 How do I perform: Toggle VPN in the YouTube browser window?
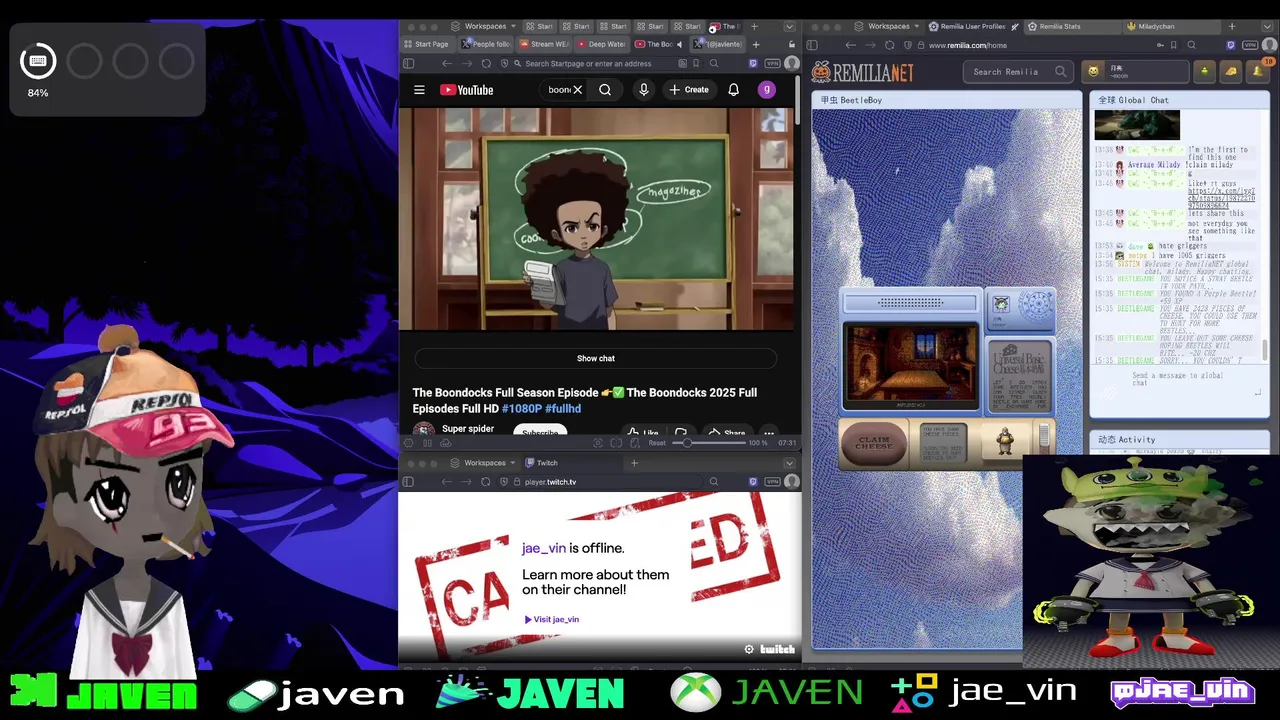772,63
